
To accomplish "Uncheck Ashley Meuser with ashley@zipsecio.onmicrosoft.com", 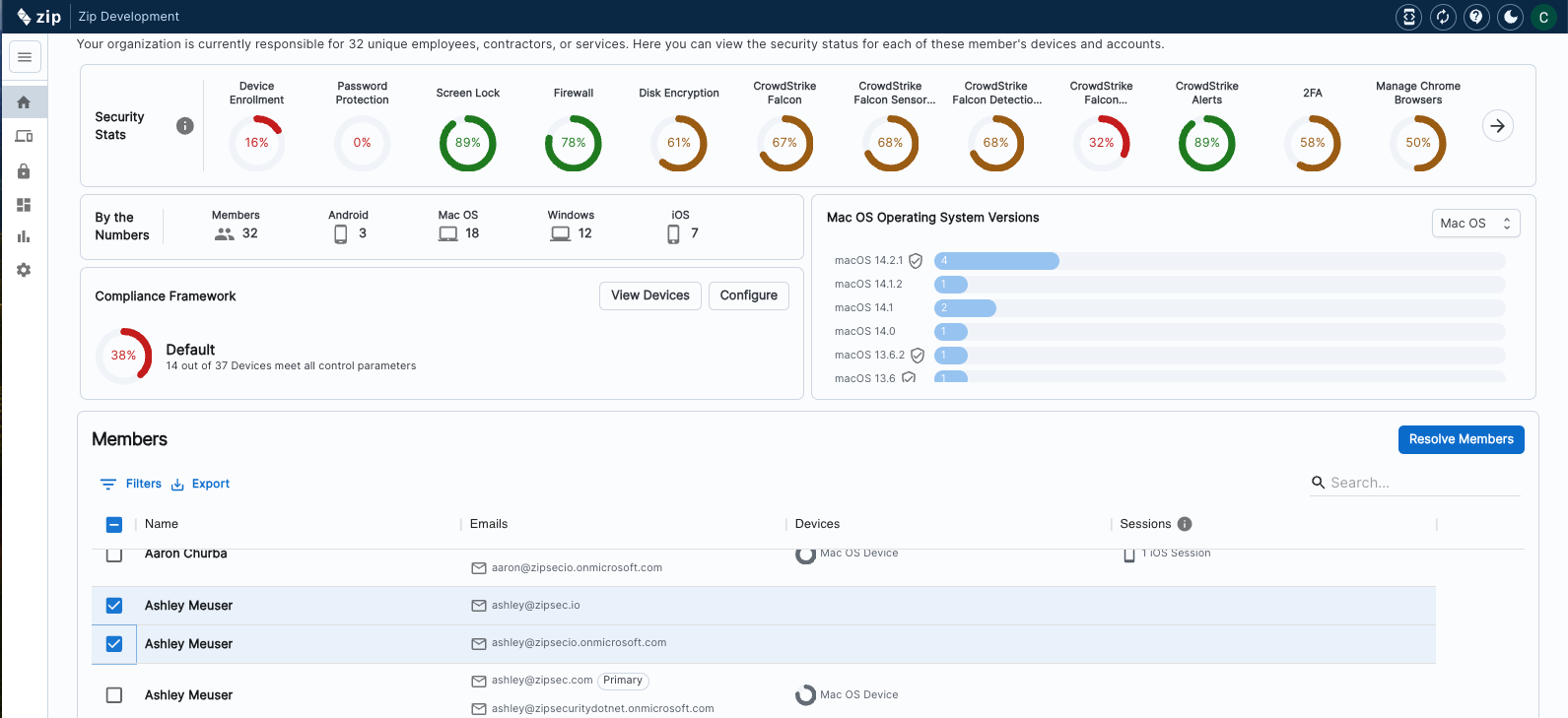I will pos(114,644).
